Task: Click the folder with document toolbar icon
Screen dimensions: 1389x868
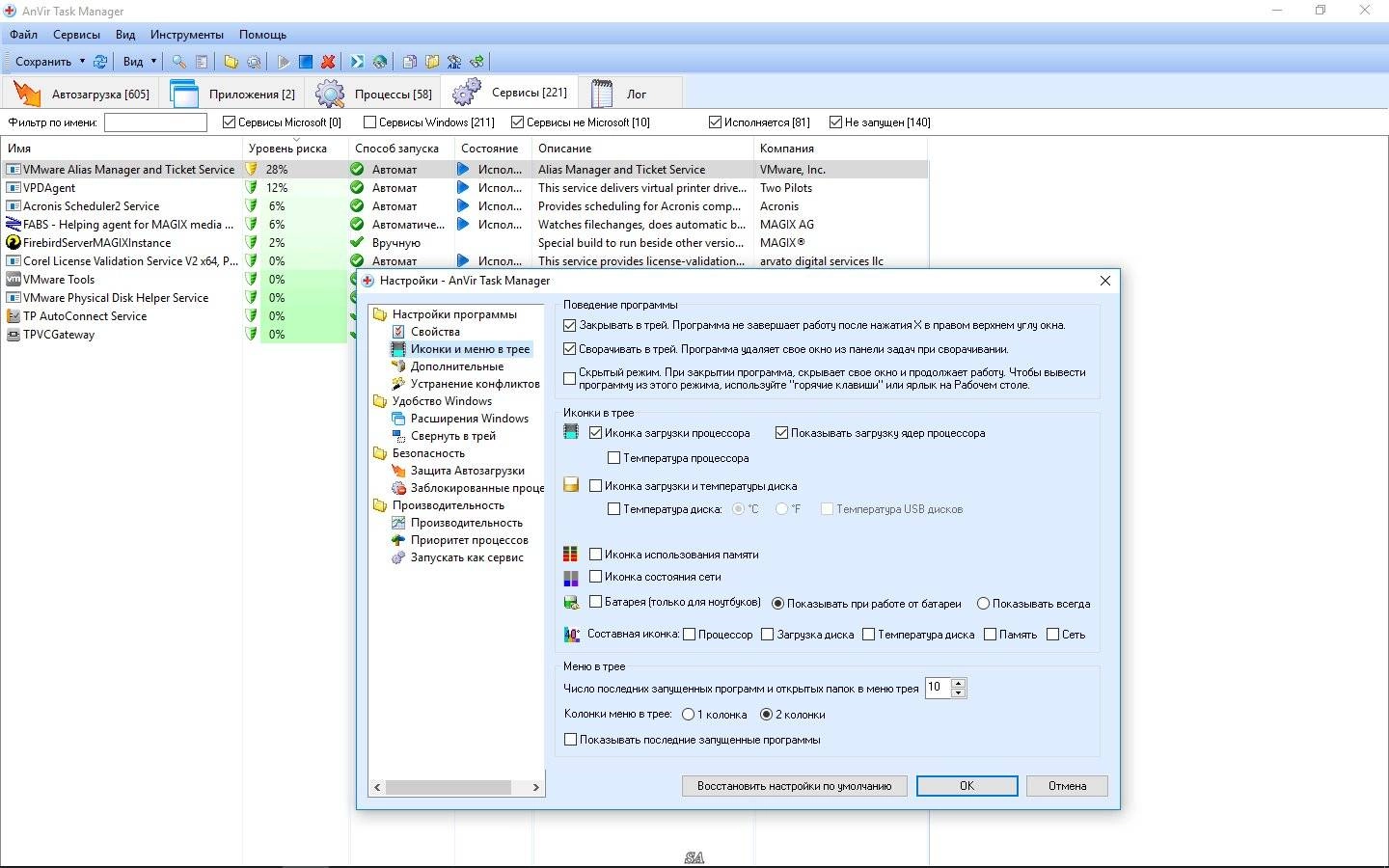Action: (x=432, y=61)
